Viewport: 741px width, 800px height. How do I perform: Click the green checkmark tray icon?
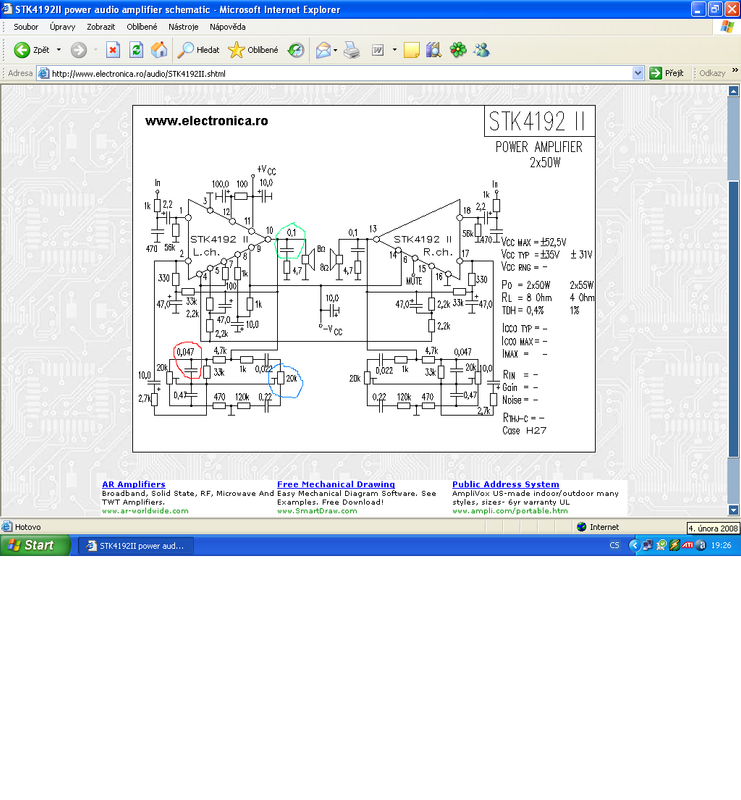pyautogui.click(x=661, y=545)
